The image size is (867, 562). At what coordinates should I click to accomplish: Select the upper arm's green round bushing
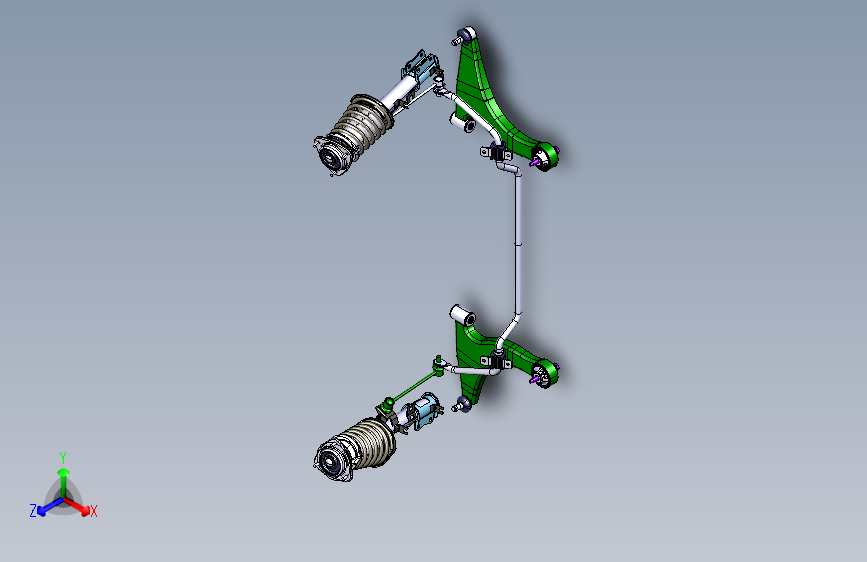[x=547, y=155]
